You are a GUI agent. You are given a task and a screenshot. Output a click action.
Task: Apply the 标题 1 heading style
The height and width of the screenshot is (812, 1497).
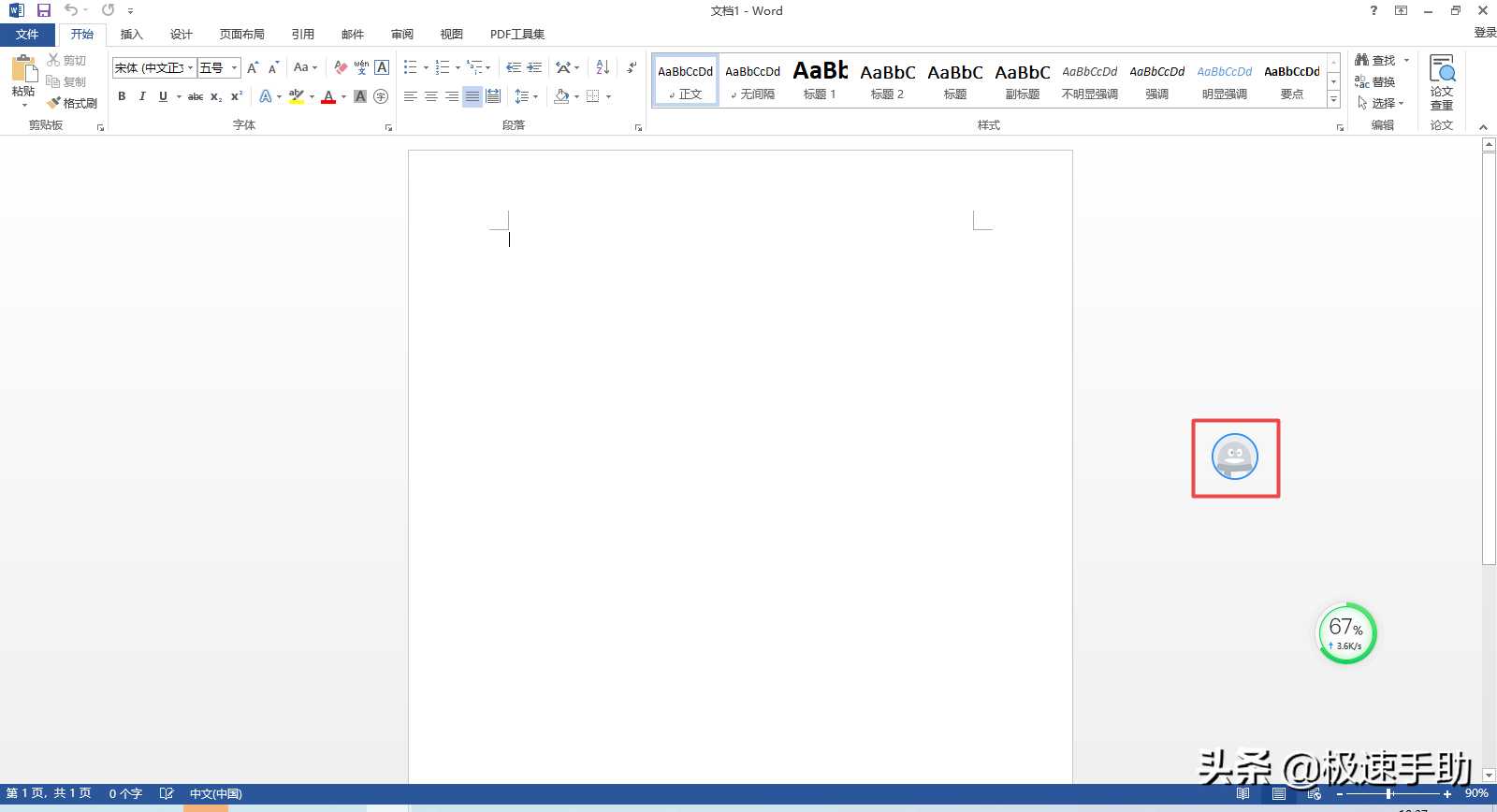(821, 80)
